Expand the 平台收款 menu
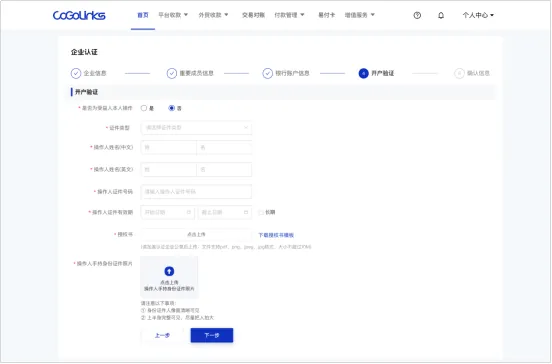The image size is (552, 364). [173, 15]
